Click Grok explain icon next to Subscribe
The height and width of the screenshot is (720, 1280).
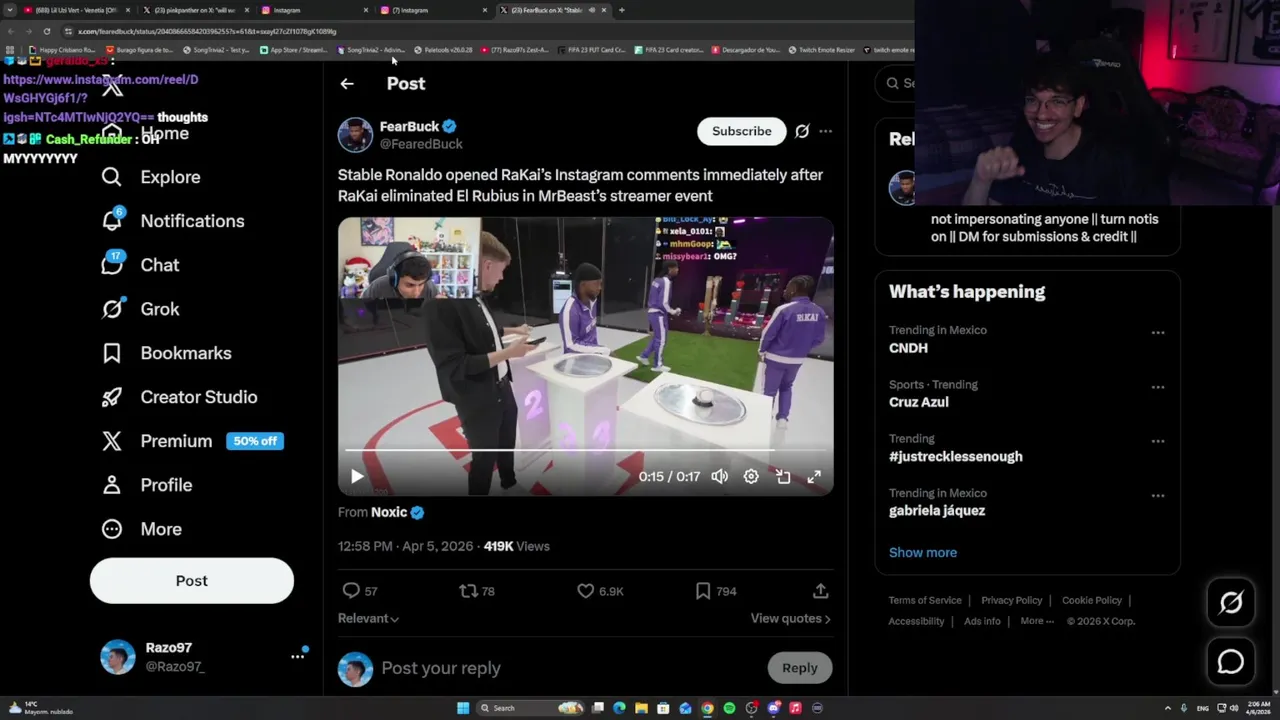tap(802, 131)
